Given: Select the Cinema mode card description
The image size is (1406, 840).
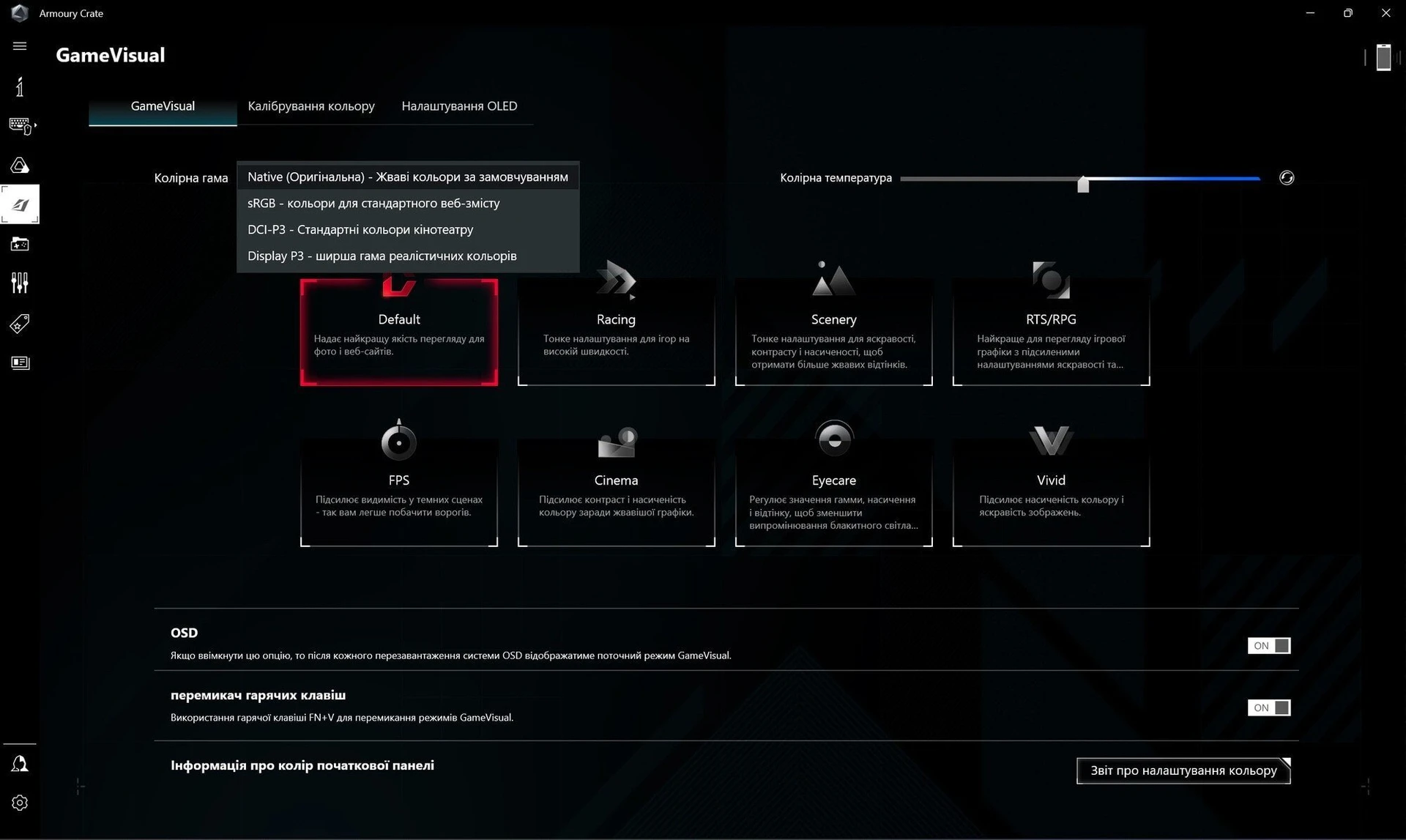Looking at the screenshot, I should (x=616, y=506).
